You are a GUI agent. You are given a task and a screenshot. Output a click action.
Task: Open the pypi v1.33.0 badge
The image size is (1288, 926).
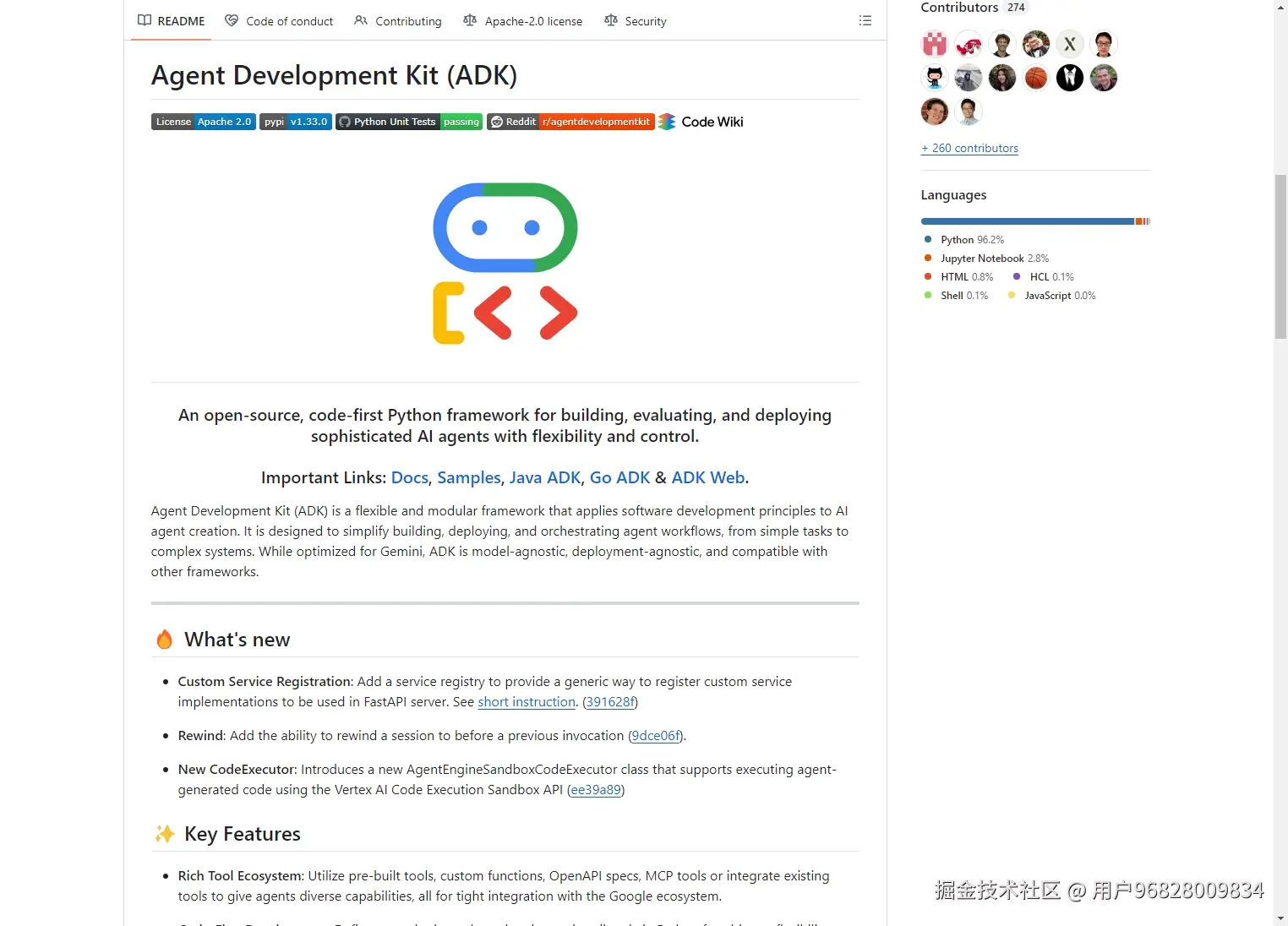[x=296, y=122]
